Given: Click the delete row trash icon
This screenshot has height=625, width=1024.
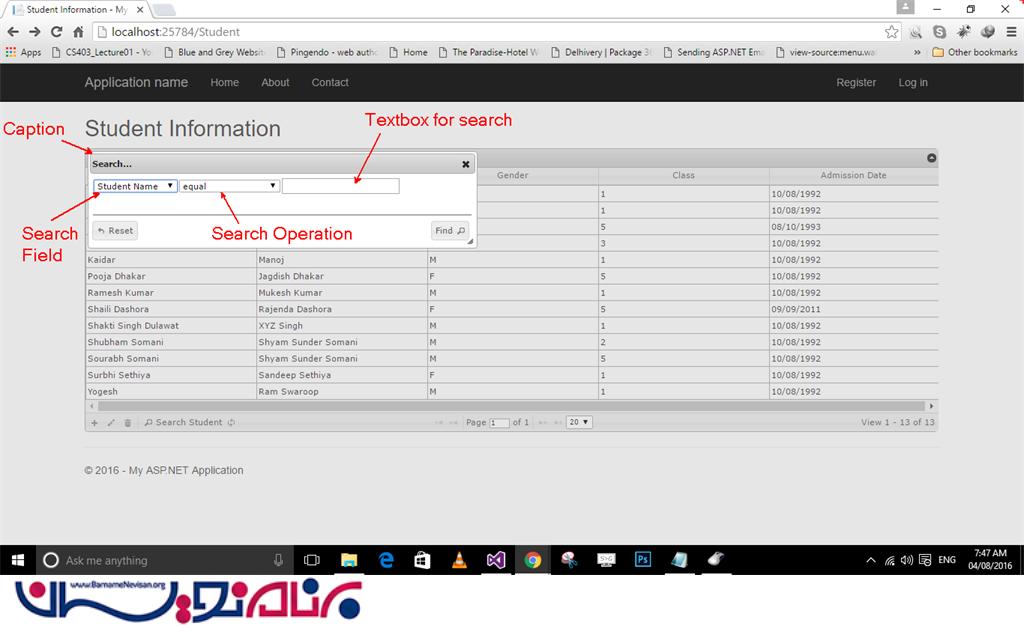Looking at the screenshot, I should (x=127, y=423).
